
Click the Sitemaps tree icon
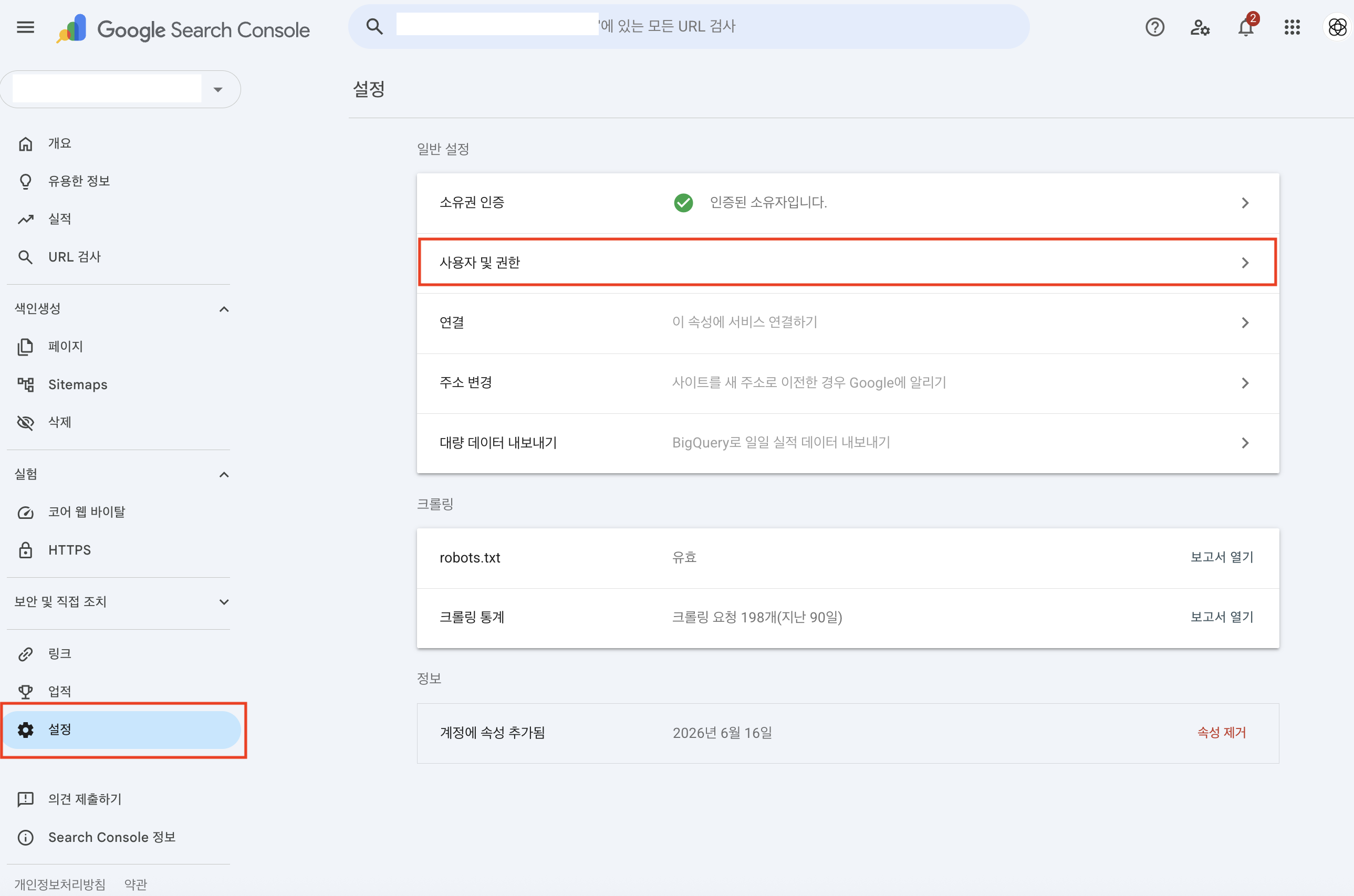tap(25, 384)
